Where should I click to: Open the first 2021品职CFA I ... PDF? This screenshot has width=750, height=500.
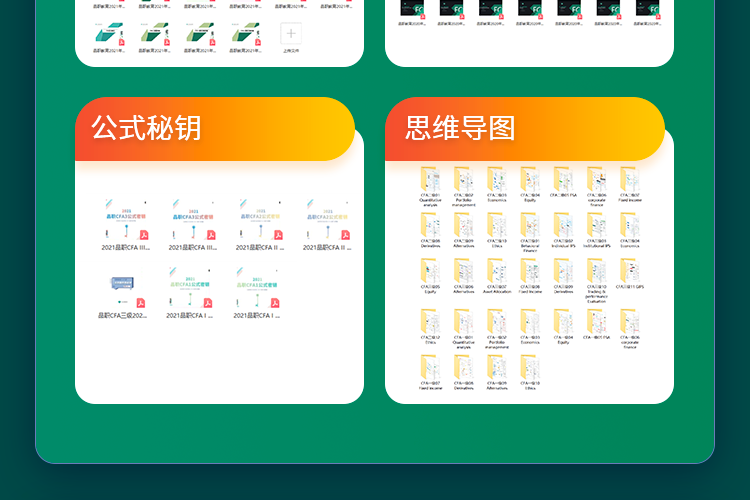pyautogui.click(x=190, y=293)
